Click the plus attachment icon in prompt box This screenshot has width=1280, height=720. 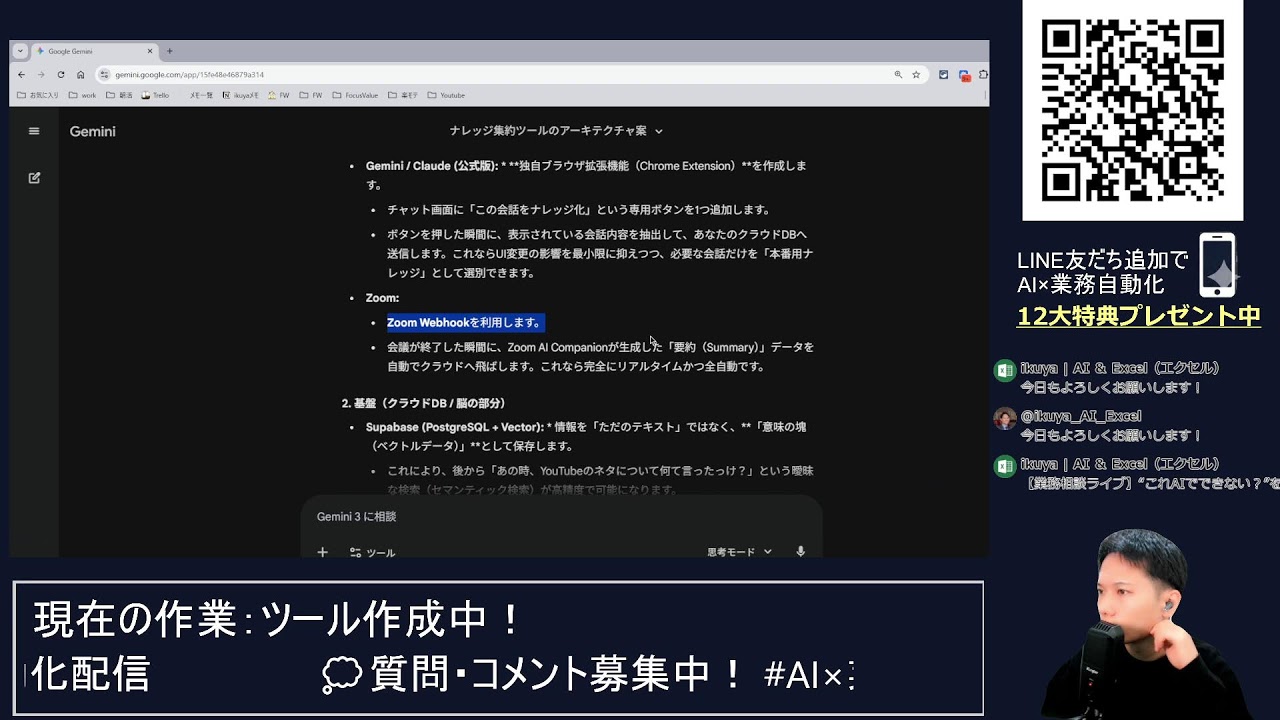click(x=322, y=552)
